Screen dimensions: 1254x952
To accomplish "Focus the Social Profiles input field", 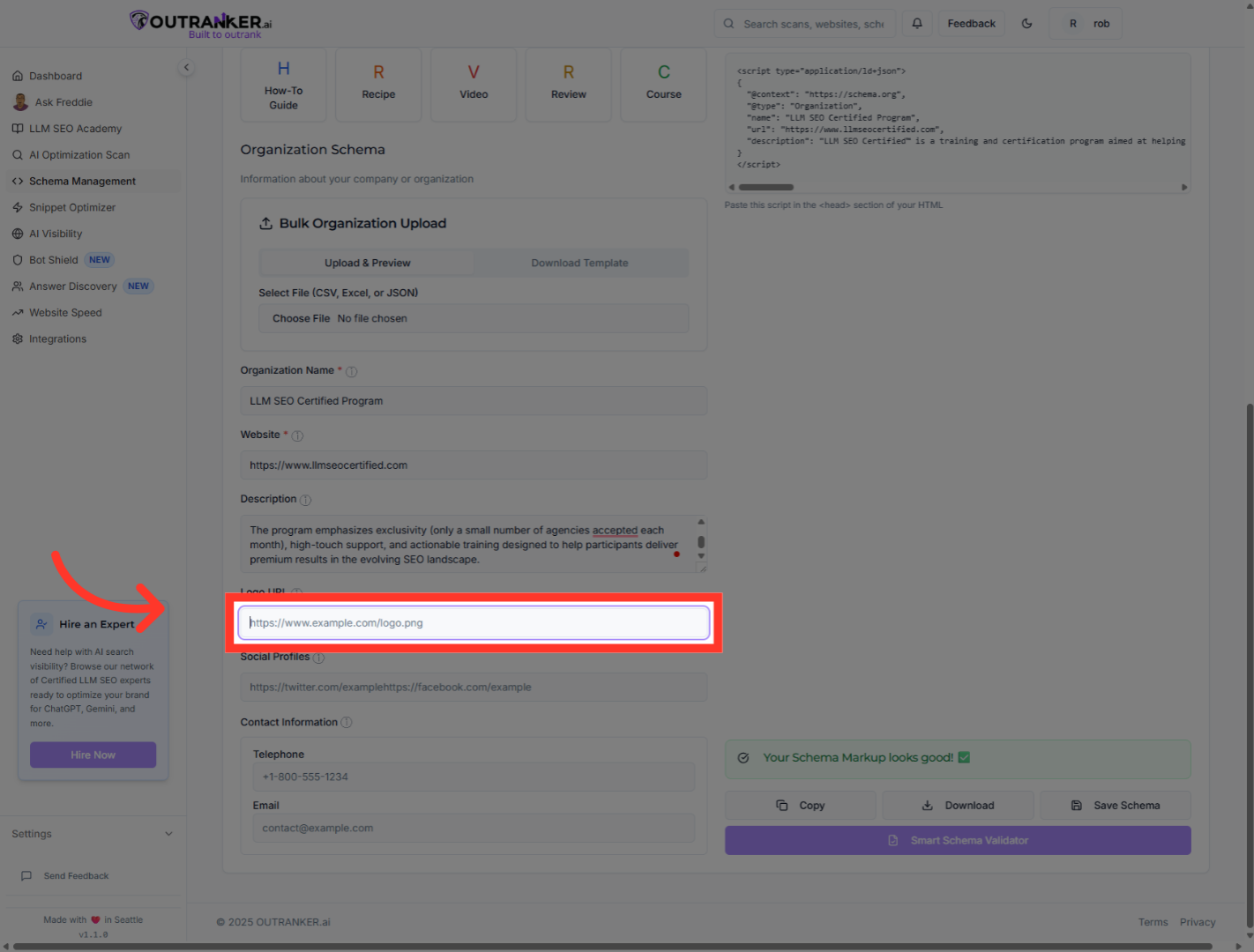I will click(x=474, y=688).
